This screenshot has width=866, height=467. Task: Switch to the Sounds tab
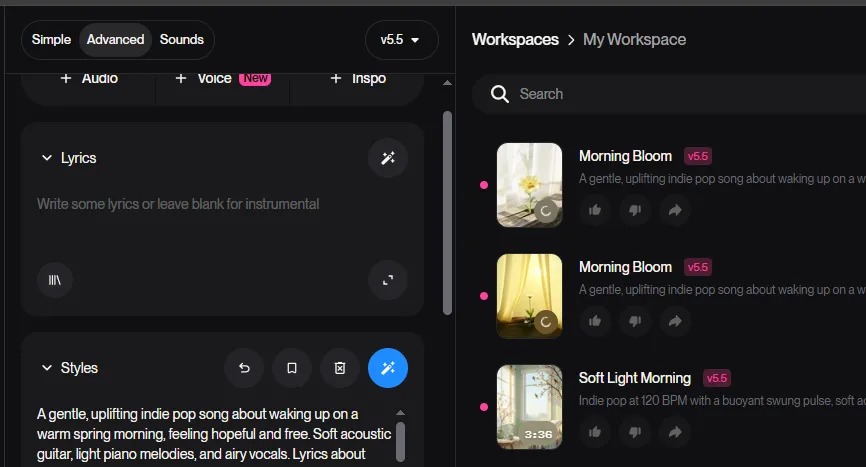tap(181, 40)
